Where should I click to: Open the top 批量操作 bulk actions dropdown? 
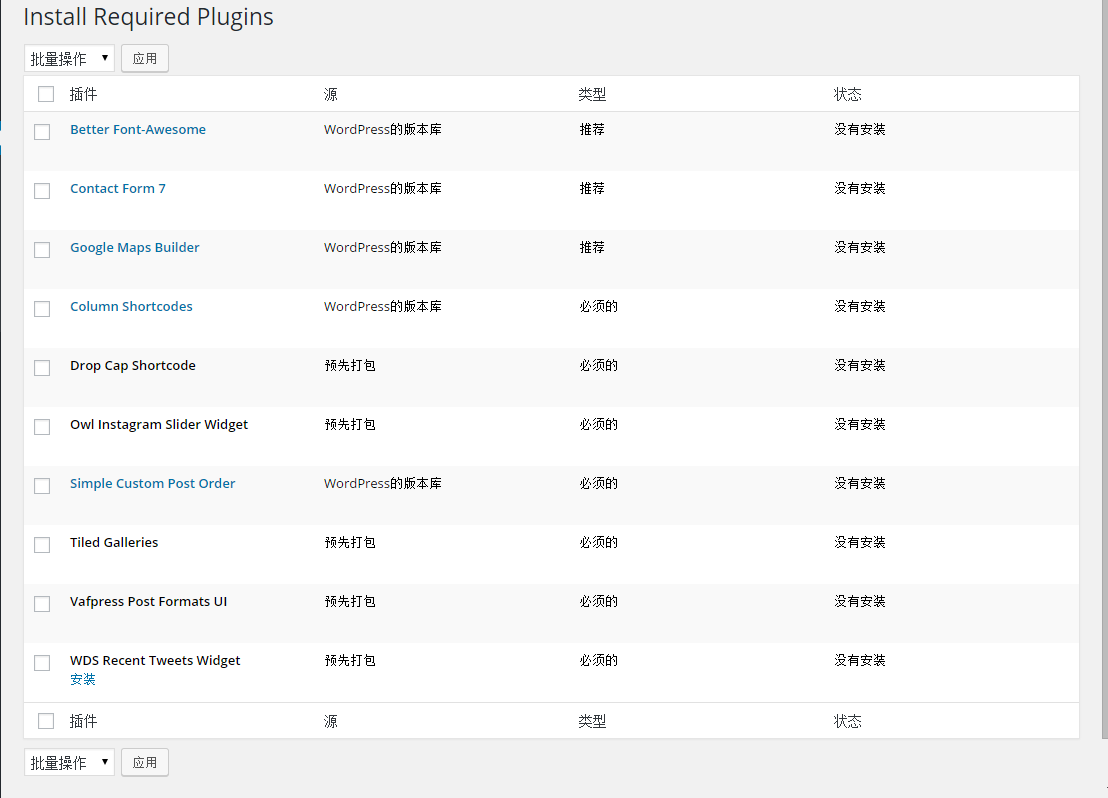point(69,59)
